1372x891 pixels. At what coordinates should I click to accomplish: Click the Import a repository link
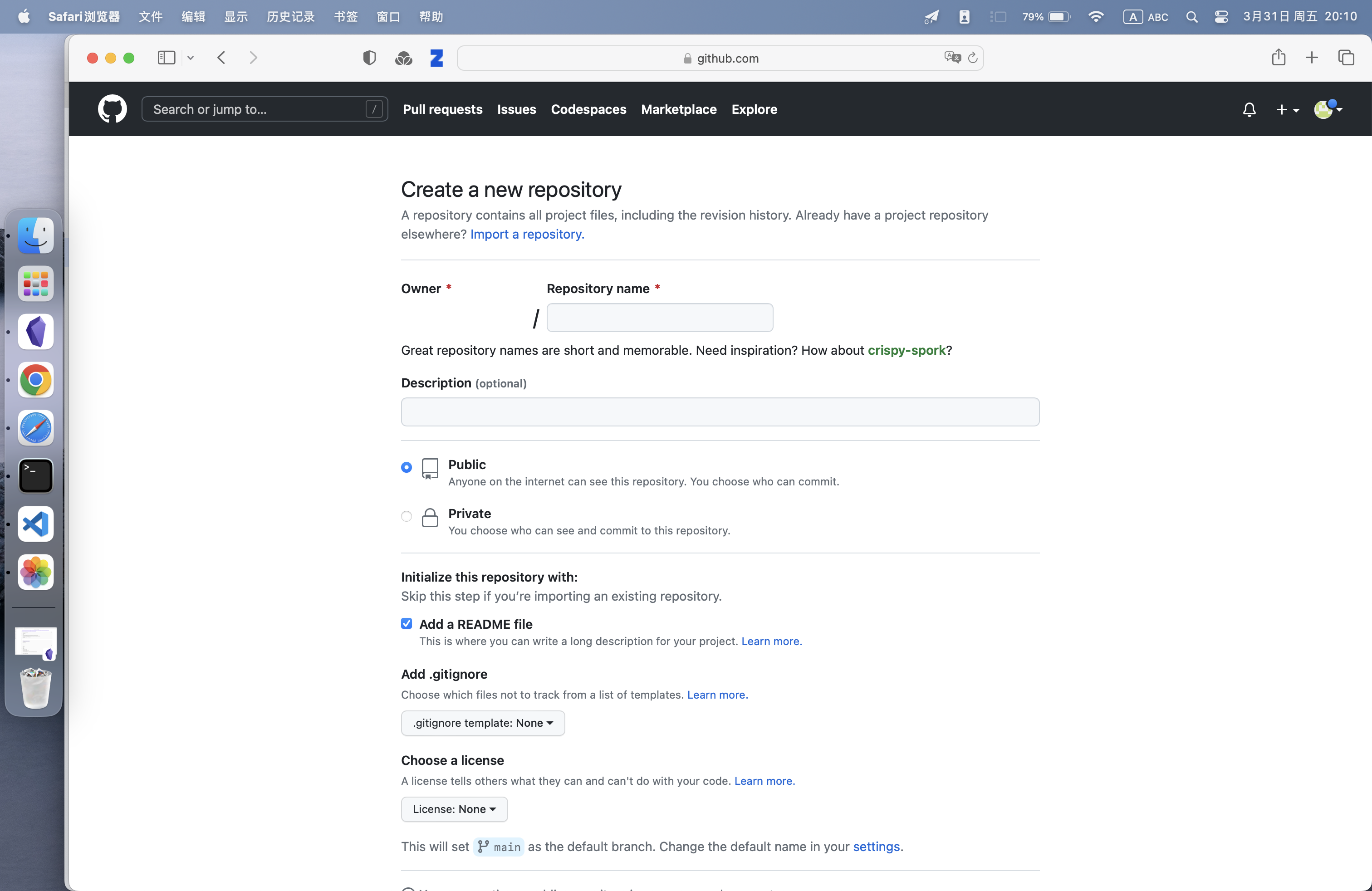click(x=528, y=233)
